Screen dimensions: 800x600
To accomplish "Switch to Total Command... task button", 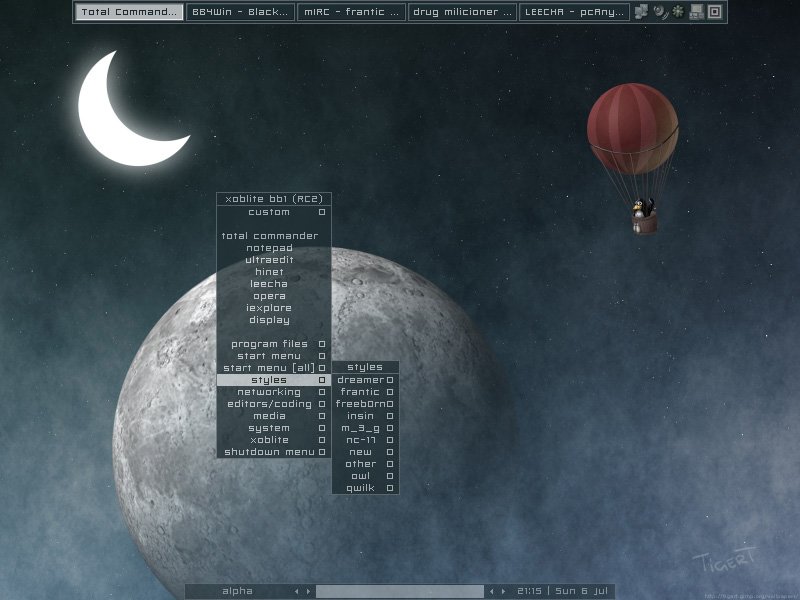I will (x=129, y=12).
